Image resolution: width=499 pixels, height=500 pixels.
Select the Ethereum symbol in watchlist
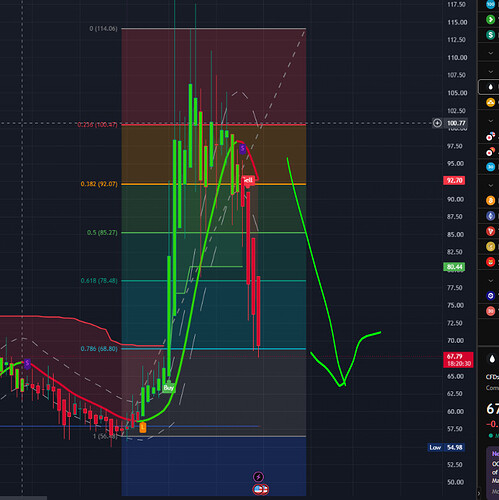tap(490, 216)
